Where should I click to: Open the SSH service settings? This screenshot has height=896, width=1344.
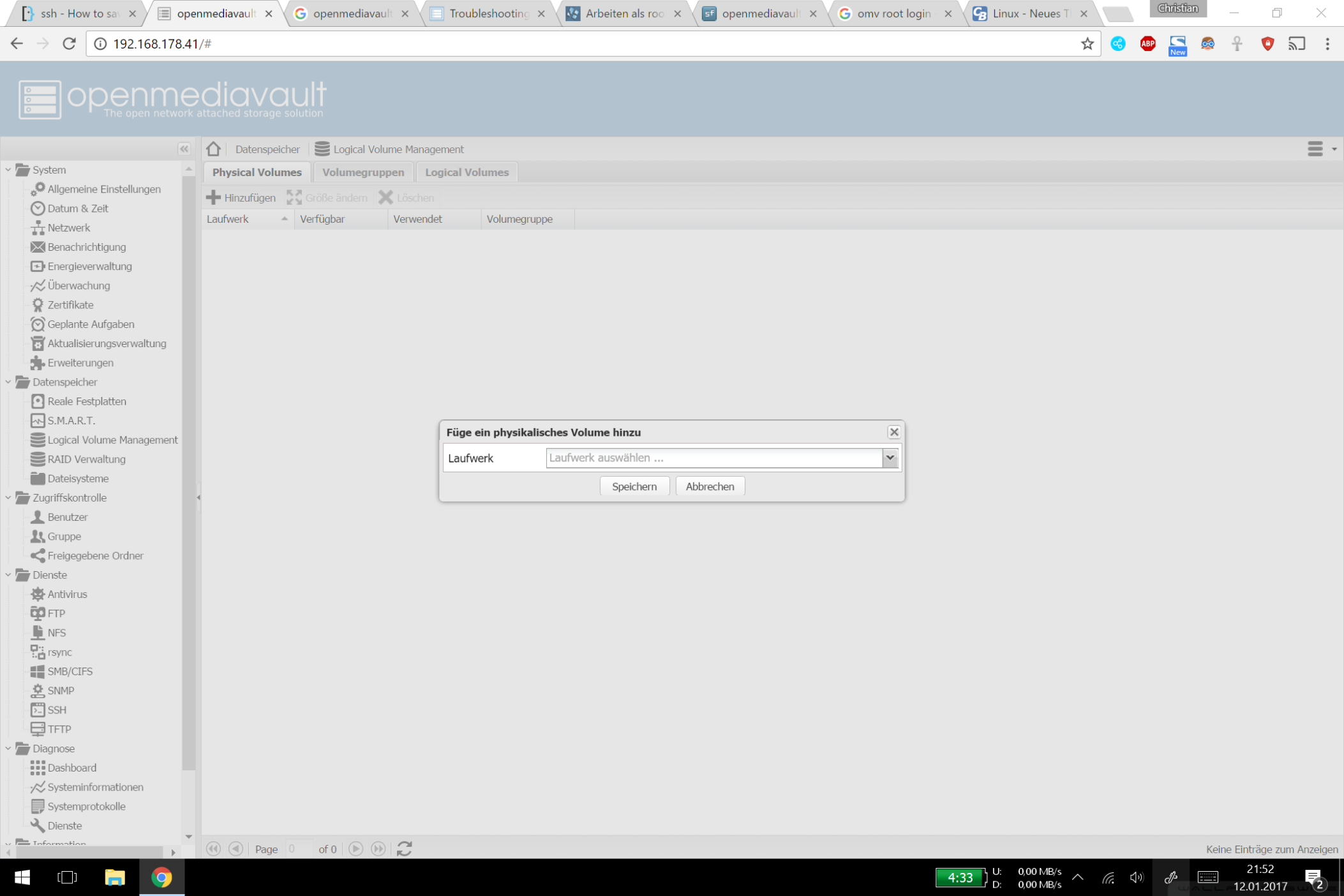click(x=56, y=710)
